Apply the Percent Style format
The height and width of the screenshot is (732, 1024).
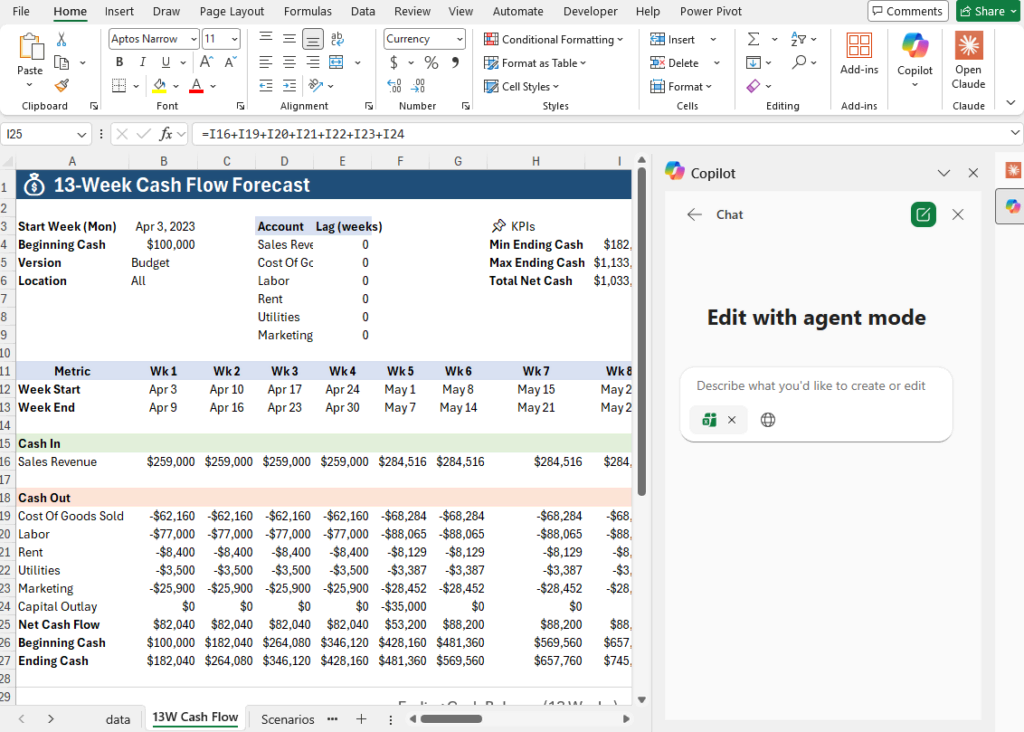(429, 62)
